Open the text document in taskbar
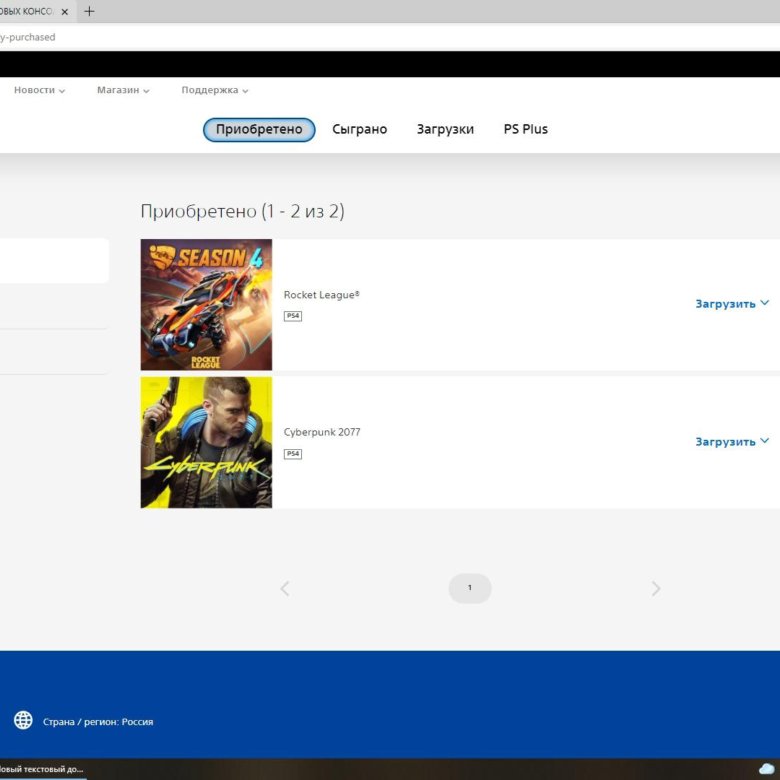Screen dimensions: 780x780 pyautogui.click(x=42, y=769)
